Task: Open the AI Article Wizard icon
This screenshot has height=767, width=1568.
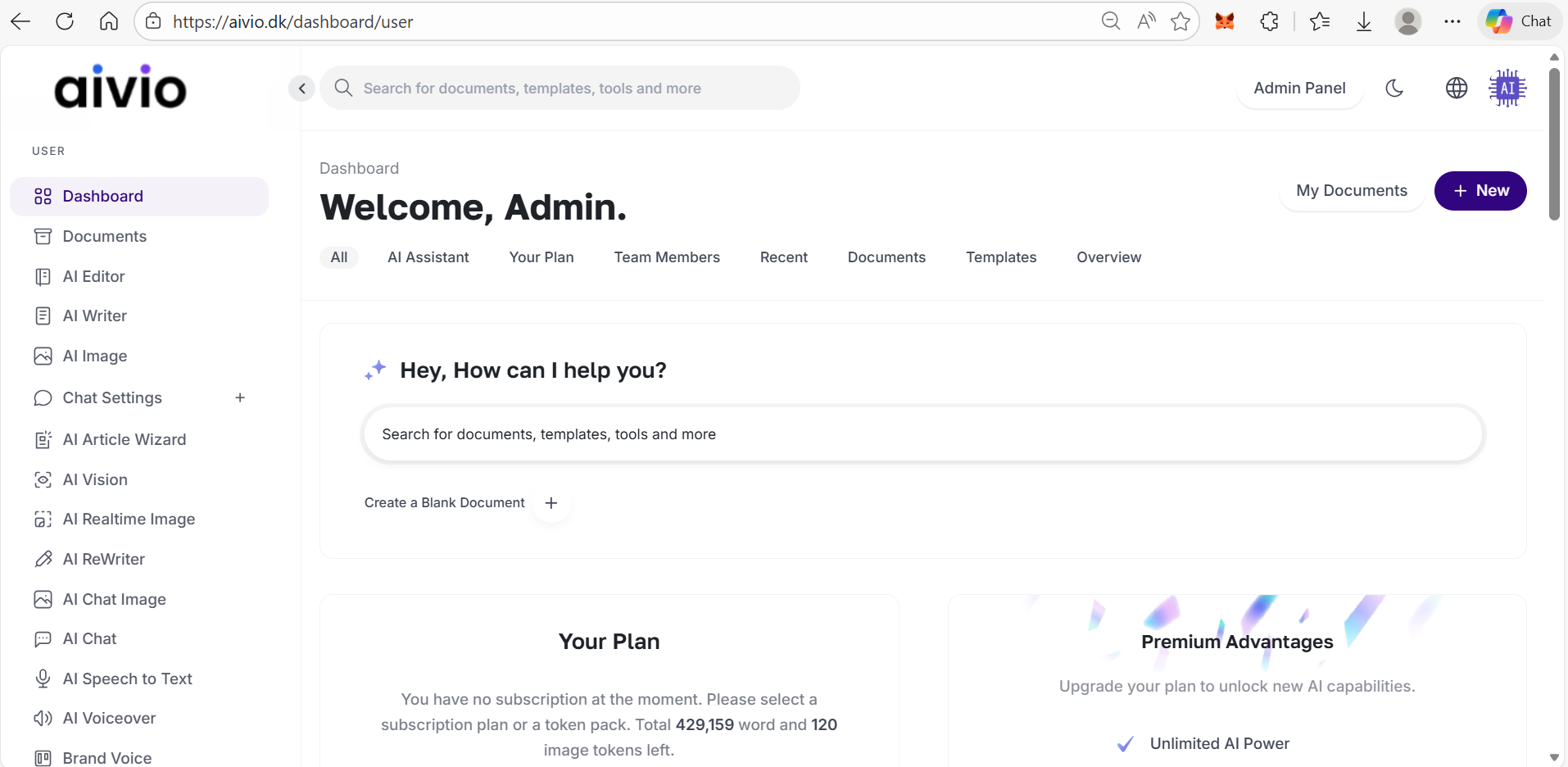Action: (x=43, y=440)
